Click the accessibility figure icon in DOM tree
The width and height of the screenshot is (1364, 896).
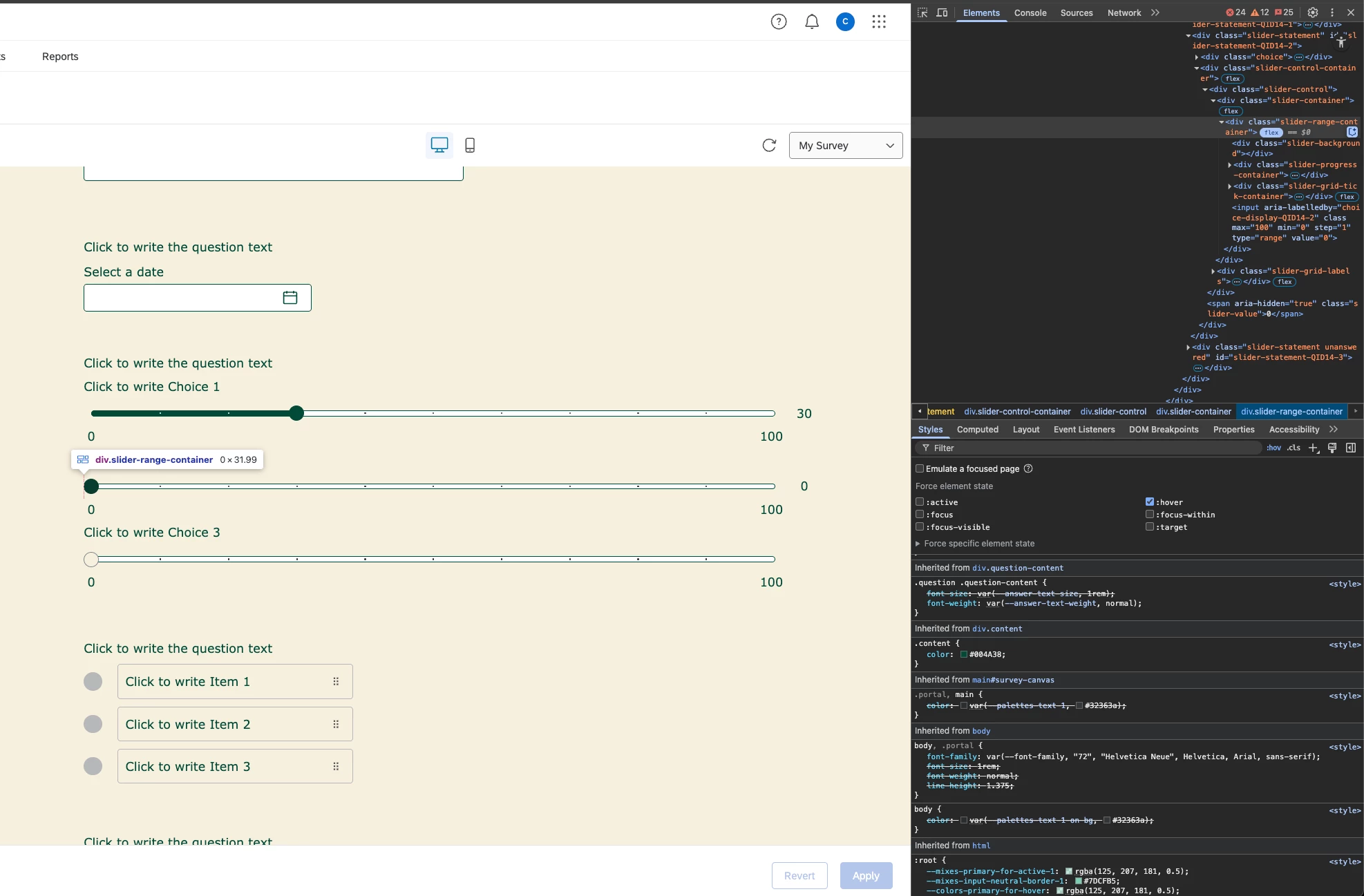click(x=1341, y=42)
